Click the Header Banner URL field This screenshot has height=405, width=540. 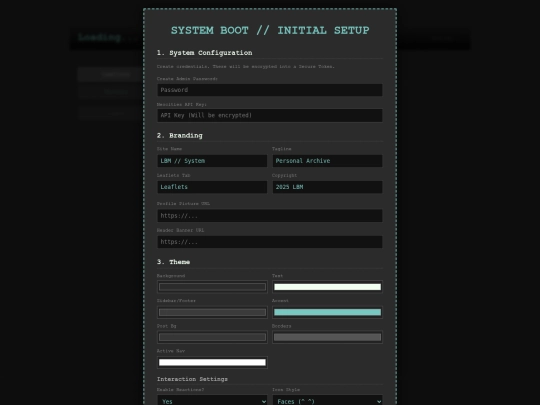pos(270,242)
